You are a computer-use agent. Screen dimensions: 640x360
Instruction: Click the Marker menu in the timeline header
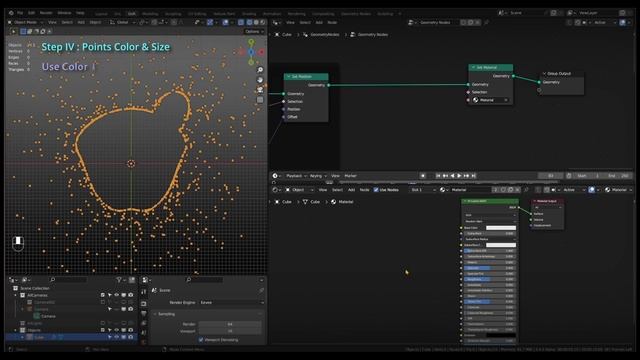pos(351,176)
